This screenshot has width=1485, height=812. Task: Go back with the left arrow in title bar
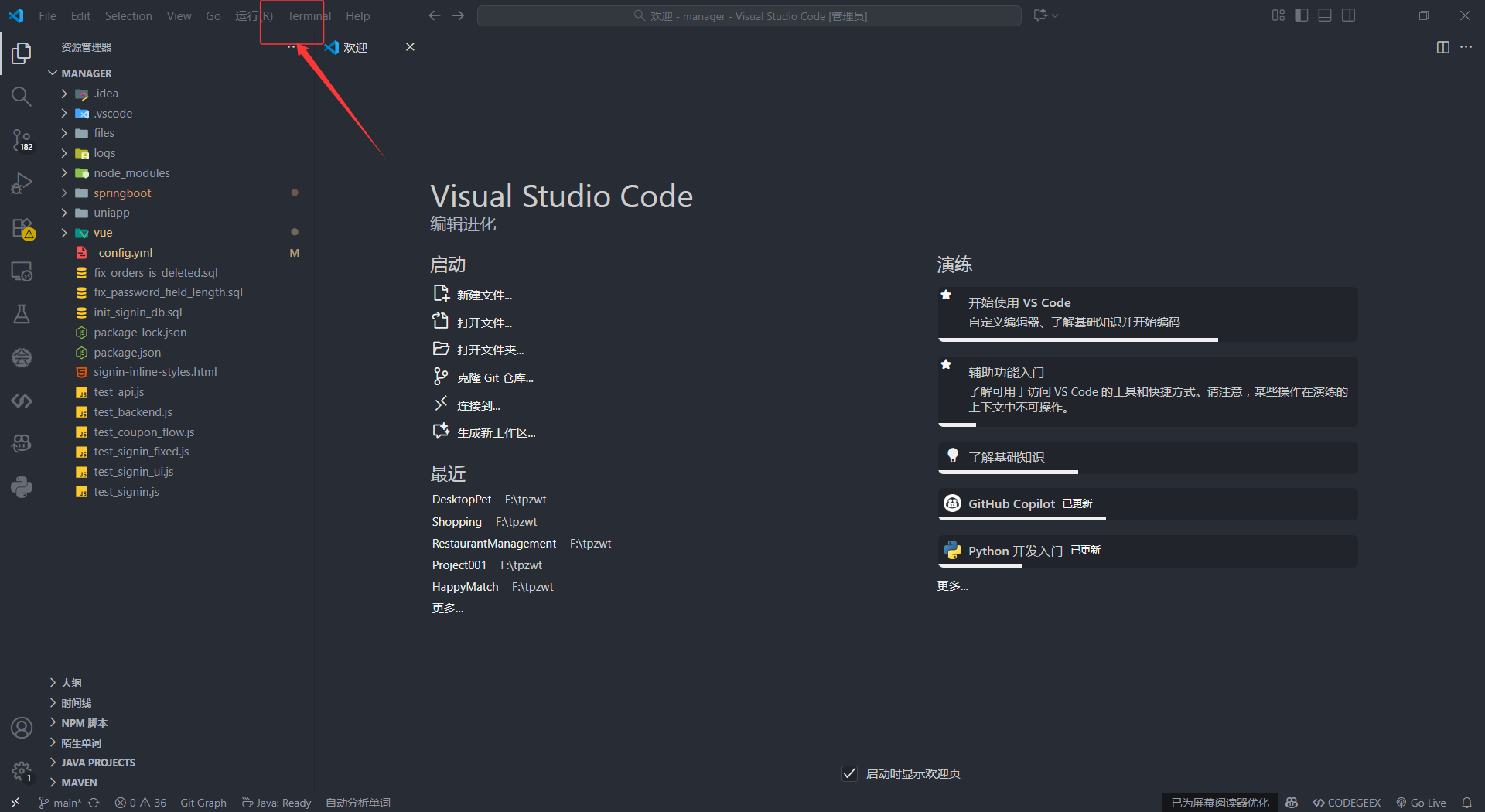tap(435, 15)
